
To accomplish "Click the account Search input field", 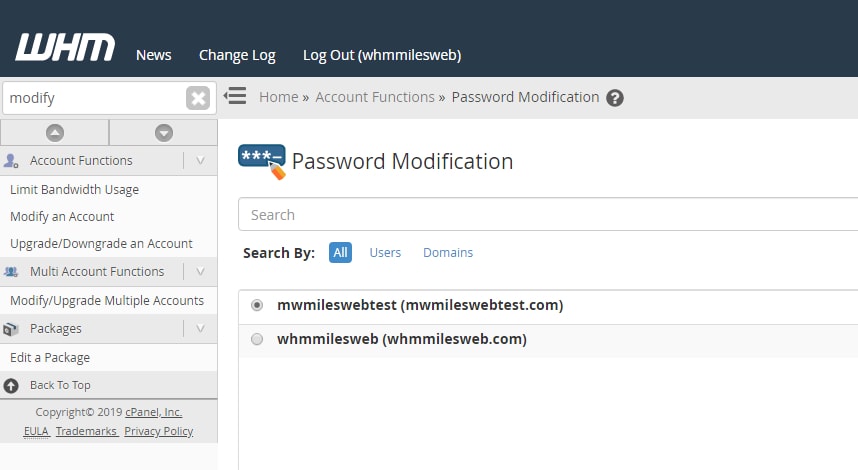I will (x=548, y=214).
